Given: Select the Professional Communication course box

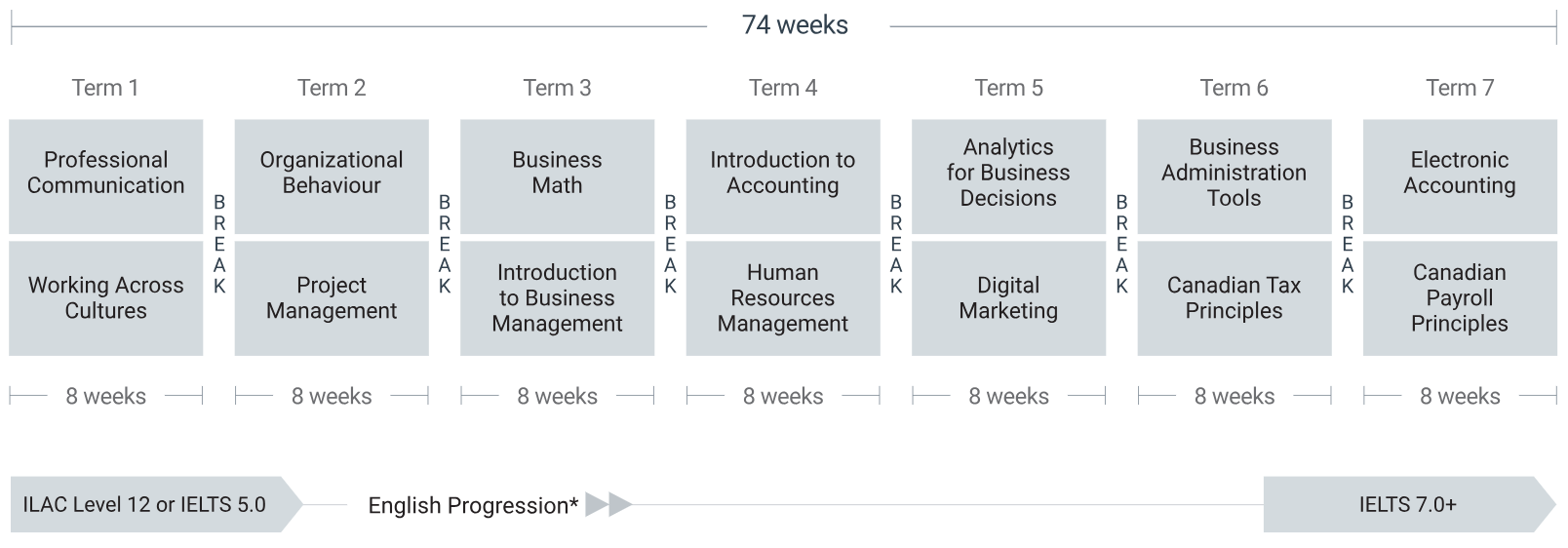Looking at the screenshot, I should (x=106, y=176).
